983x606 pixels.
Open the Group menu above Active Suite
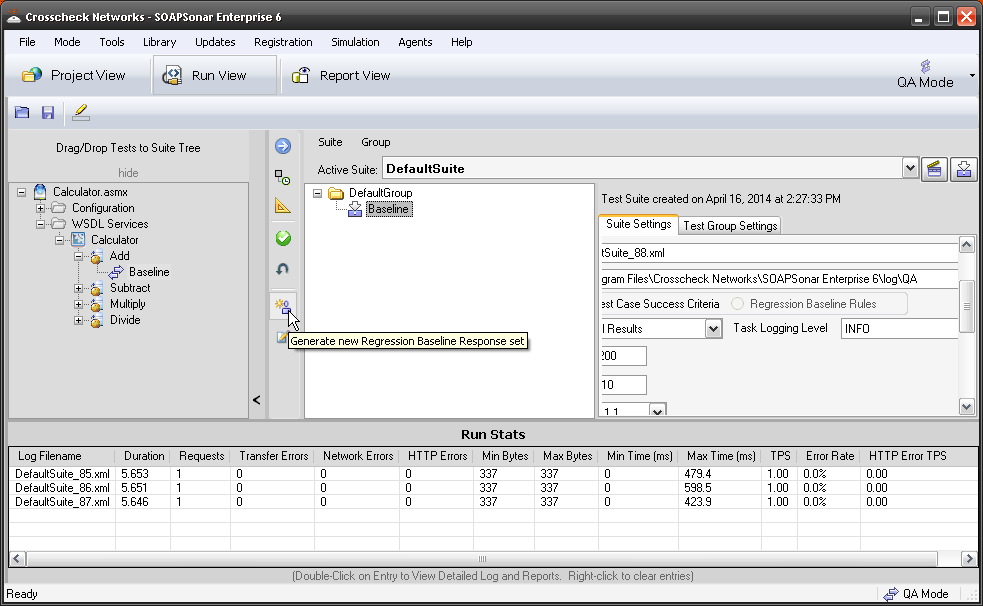[x=376, y=142]
